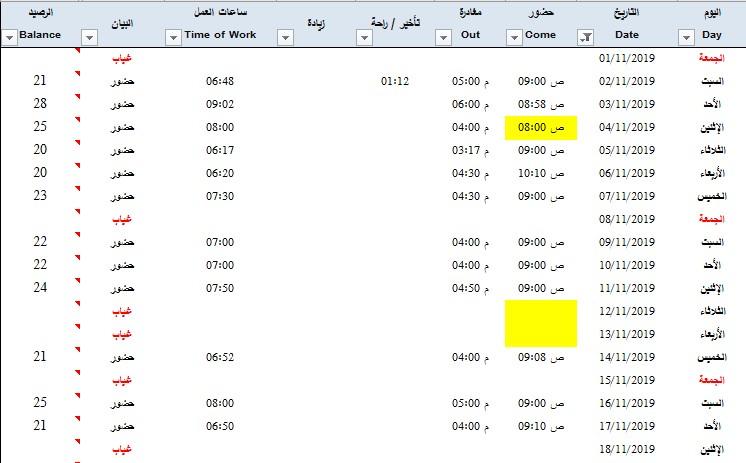Select Come cell 10:10 ص
746x463 pixels.
pos(541,173)
